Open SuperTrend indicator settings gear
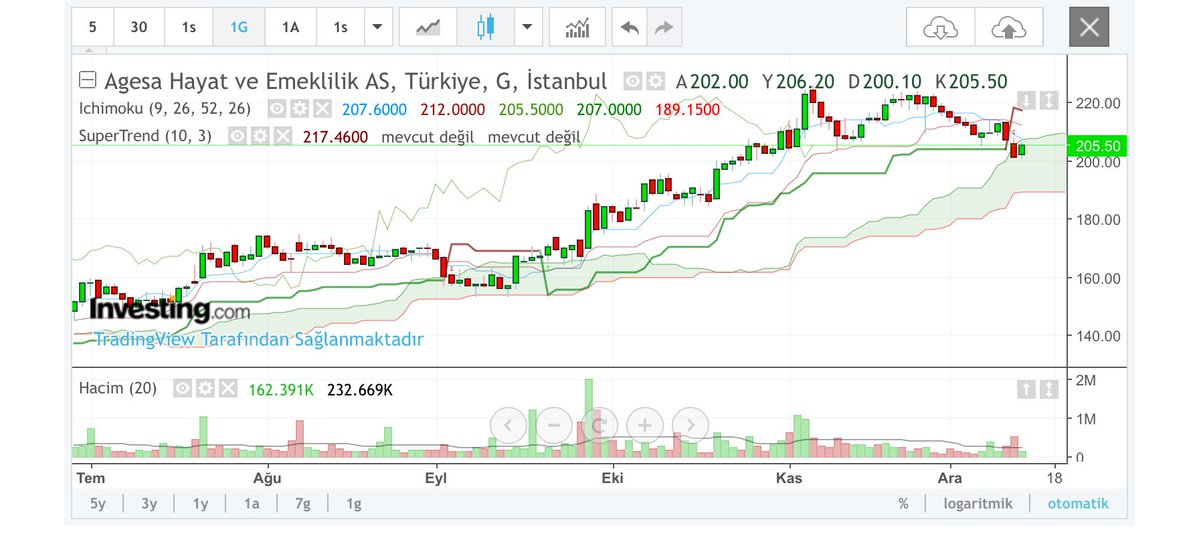The width and height of the screenshot is (1199, 554). 260,136
